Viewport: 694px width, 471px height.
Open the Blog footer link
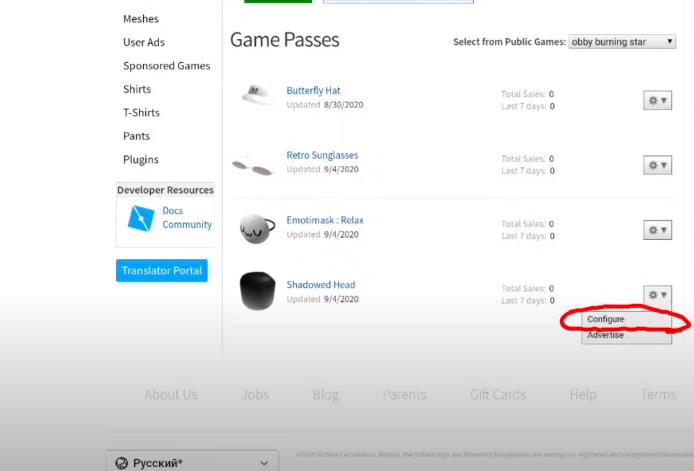point(326,394)
